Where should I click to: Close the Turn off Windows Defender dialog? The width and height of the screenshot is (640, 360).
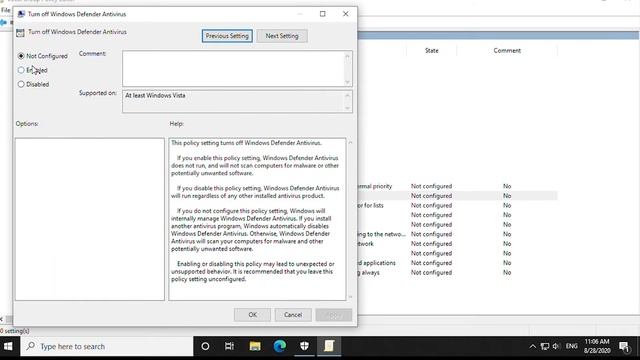pyautogui.click(x=346, y=14)
